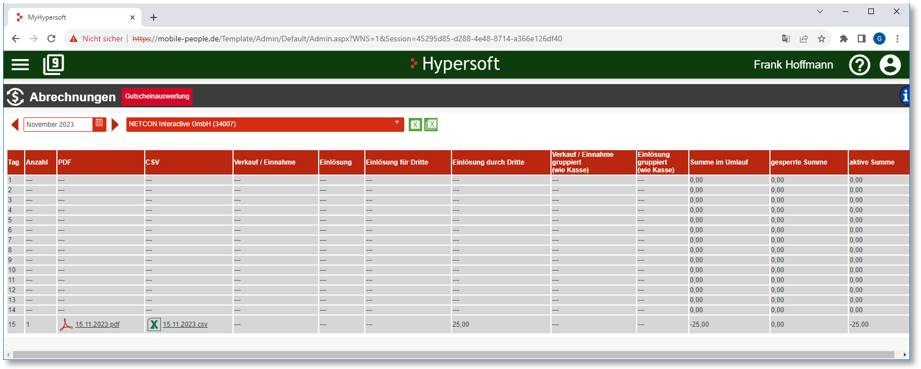Click the Einlösung für Dritte column header
This screenshot has width=921, height=369.
(x=408, y=162)
